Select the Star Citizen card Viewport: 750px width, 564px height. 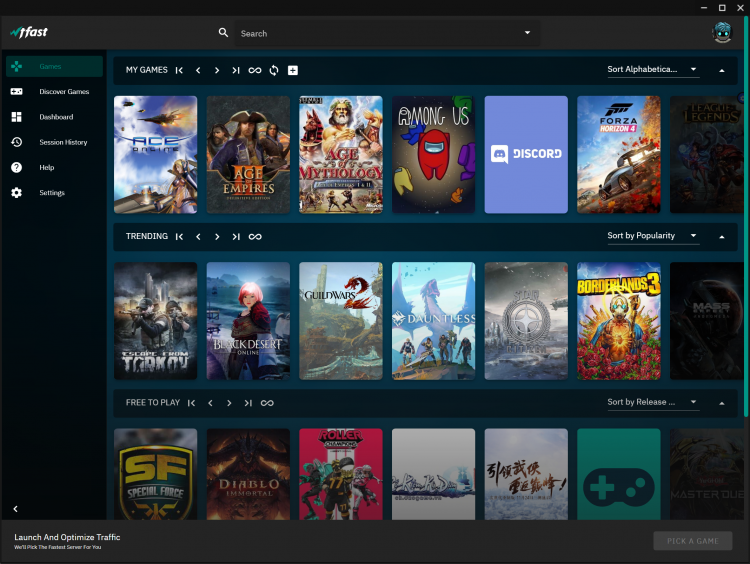[x=526, y=321]
